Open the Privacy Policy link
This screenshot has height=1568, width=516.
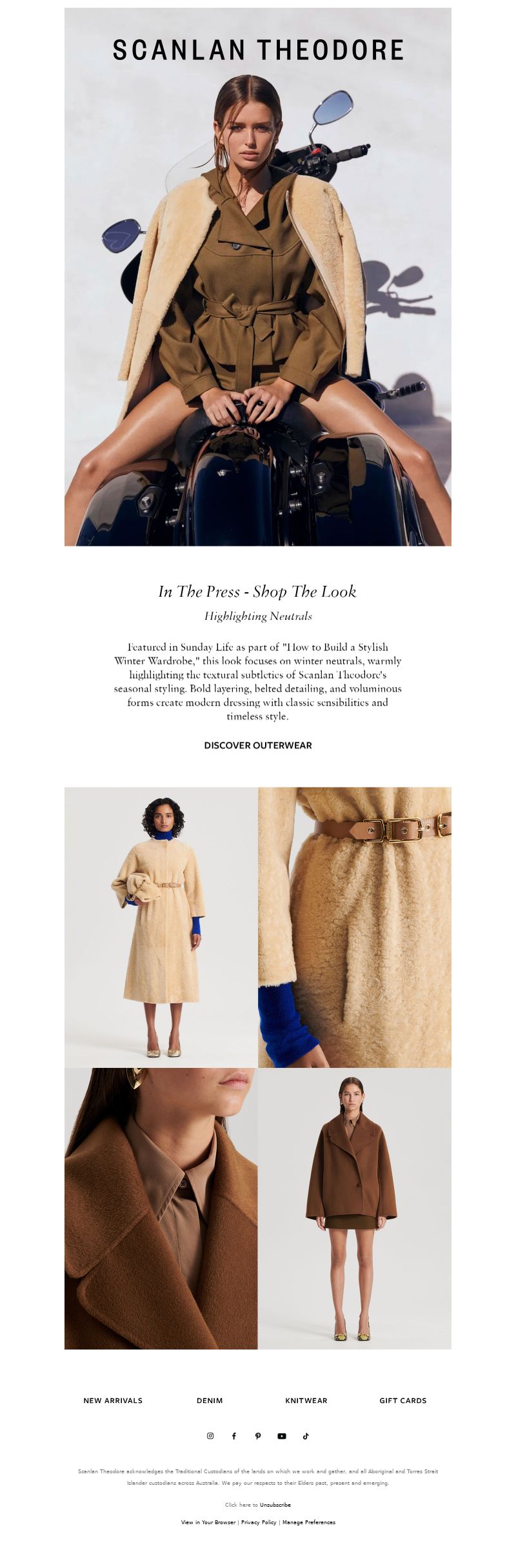(259, 1522)
